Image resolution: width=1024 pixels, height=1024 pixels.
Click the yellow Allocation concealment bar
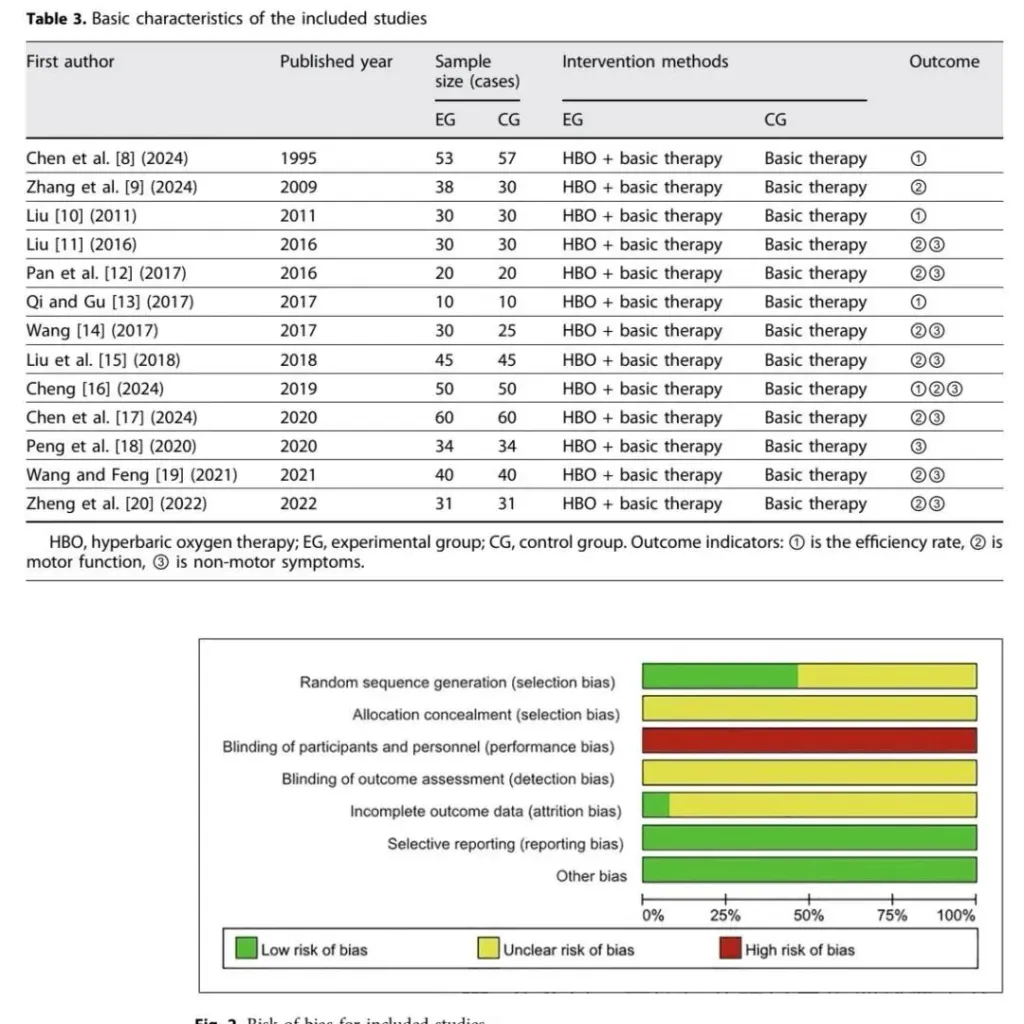tap(808, 709)
